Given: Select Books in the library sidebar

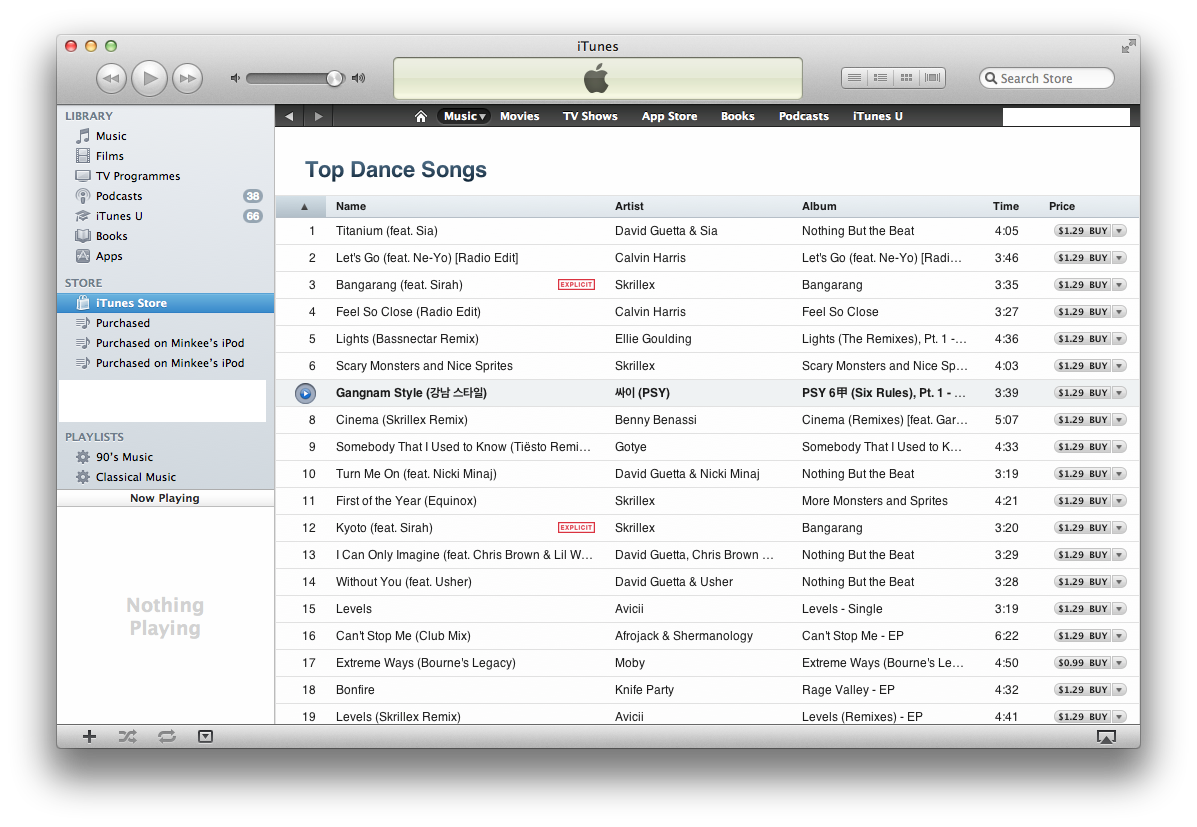Looking at the screenshot, I should point(166,236).
